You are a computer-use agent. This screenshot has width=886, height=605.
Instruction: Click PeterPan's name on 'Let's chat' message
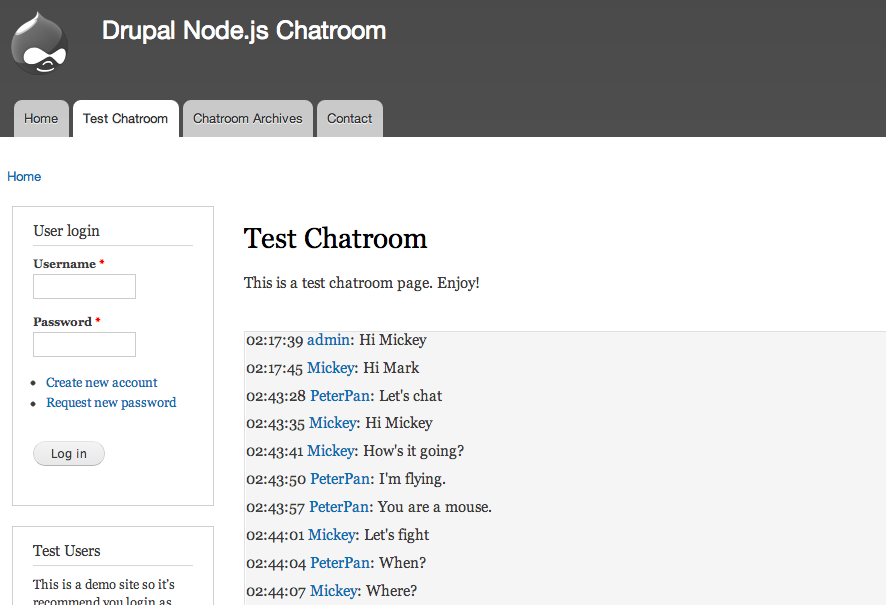pyautogui.click(x=340, y=396)
